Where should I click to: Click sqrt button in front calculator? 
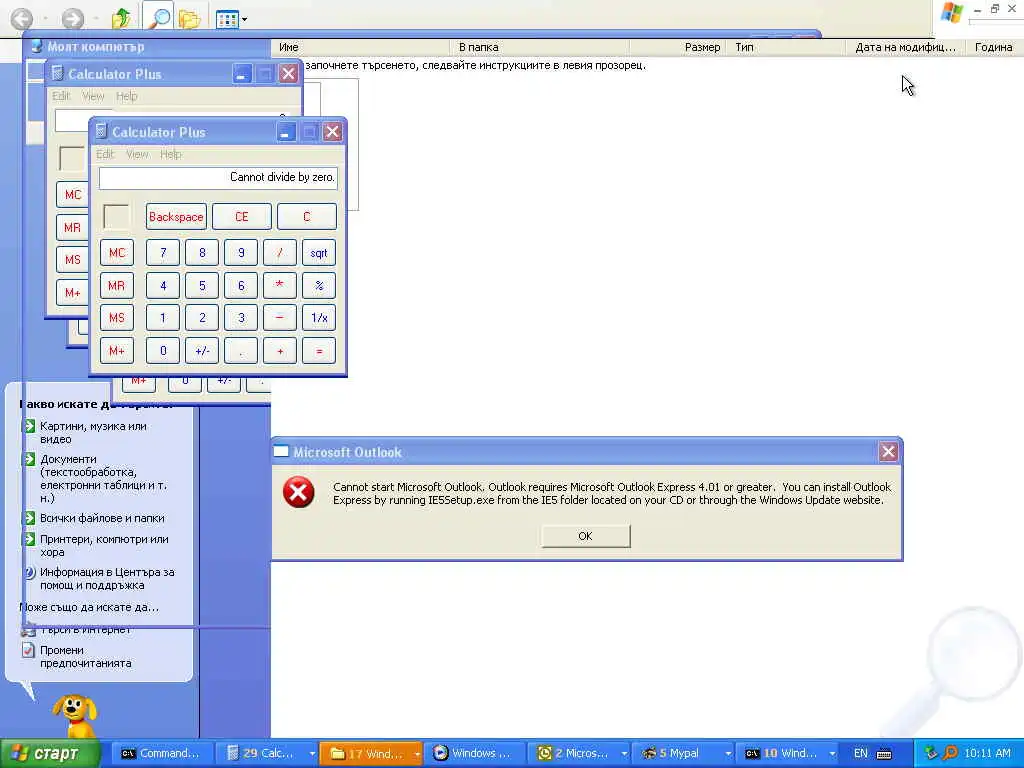pos(319,253)
